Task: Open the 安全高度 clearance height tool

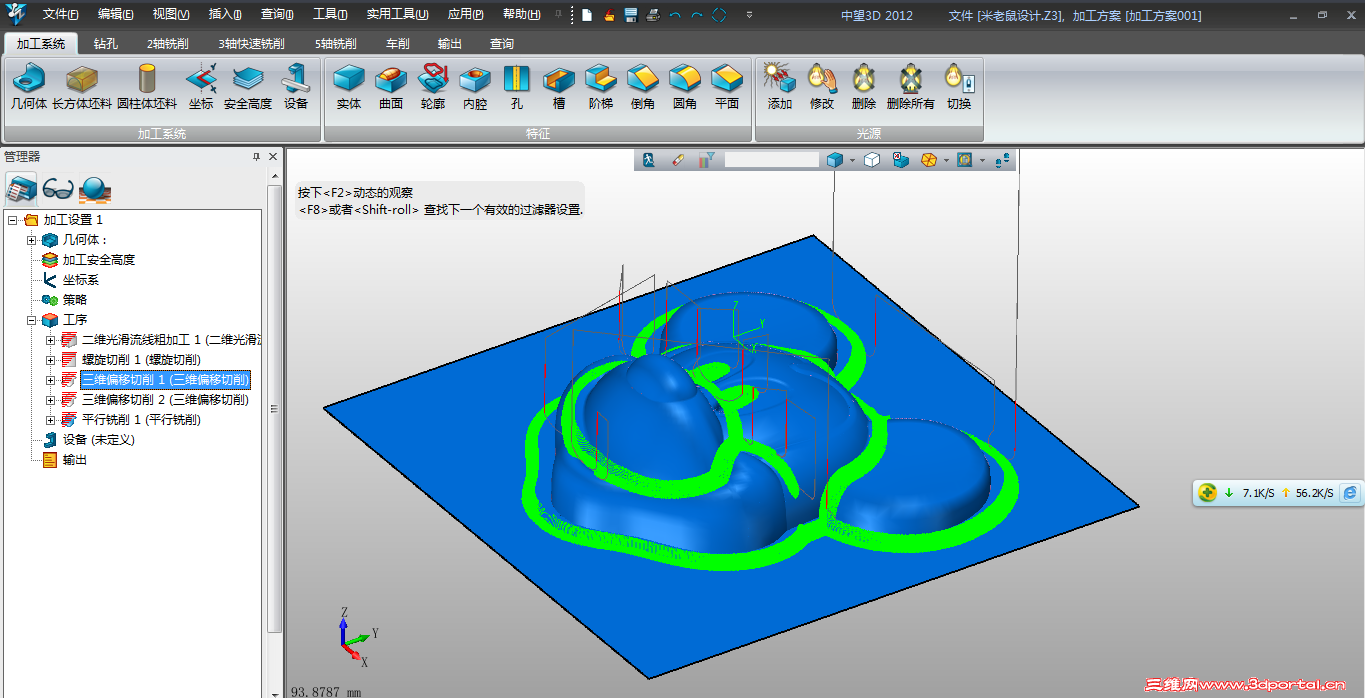Action: pos(248,86)
